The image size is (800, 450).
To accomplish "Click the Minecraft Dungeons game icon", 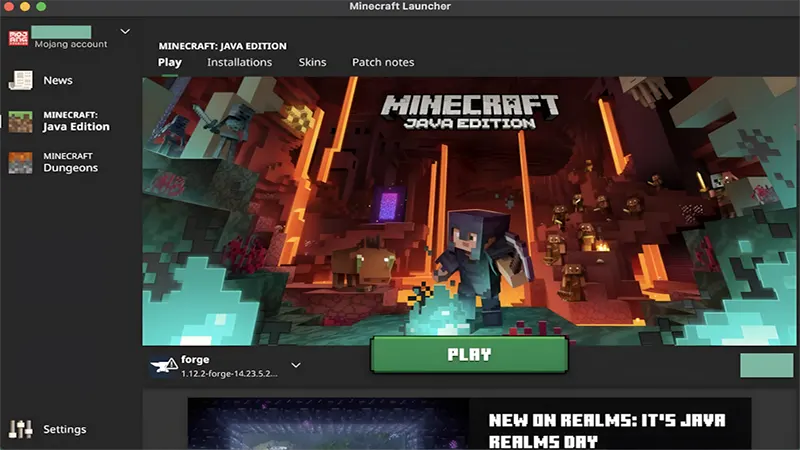I will [x=20, y=163].
